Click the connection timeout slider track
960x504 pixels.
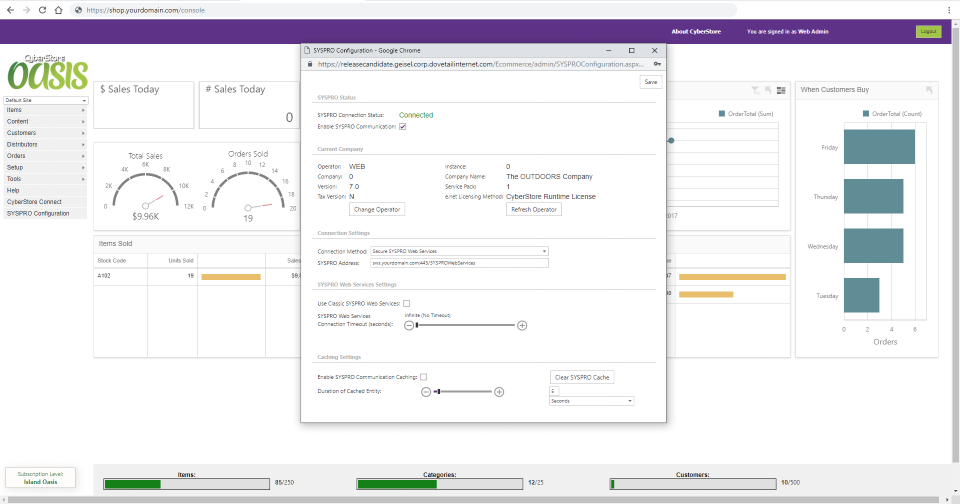(x=466, y=325)
